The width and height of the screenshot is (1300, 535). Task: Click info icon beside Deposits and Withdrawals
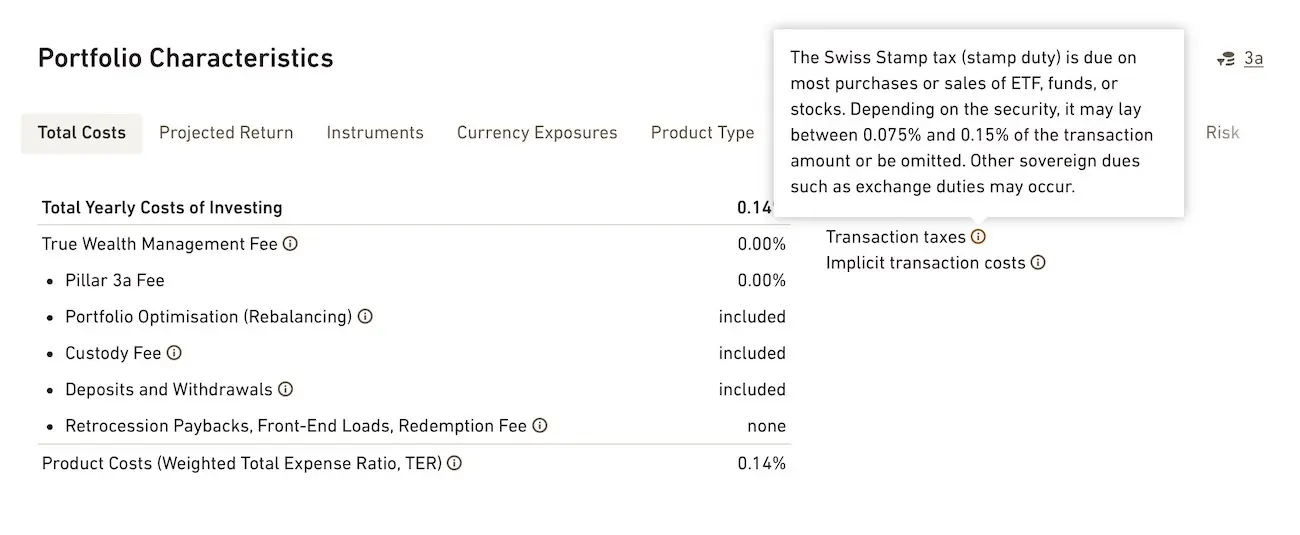tap(285, 389)
